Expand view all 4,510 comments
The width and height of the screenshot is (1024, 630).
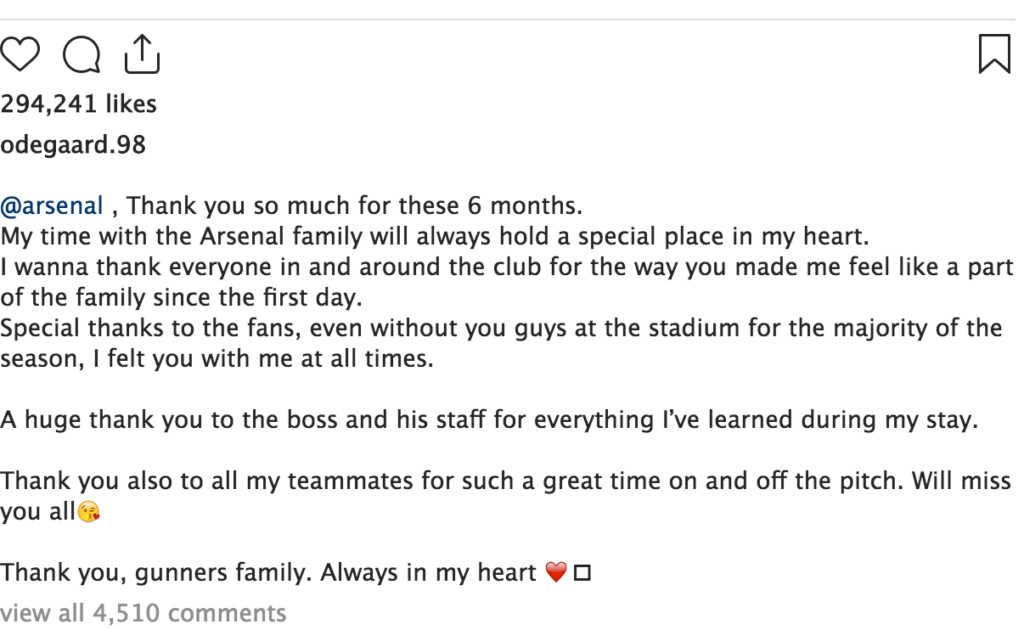[x=143, y=612]
